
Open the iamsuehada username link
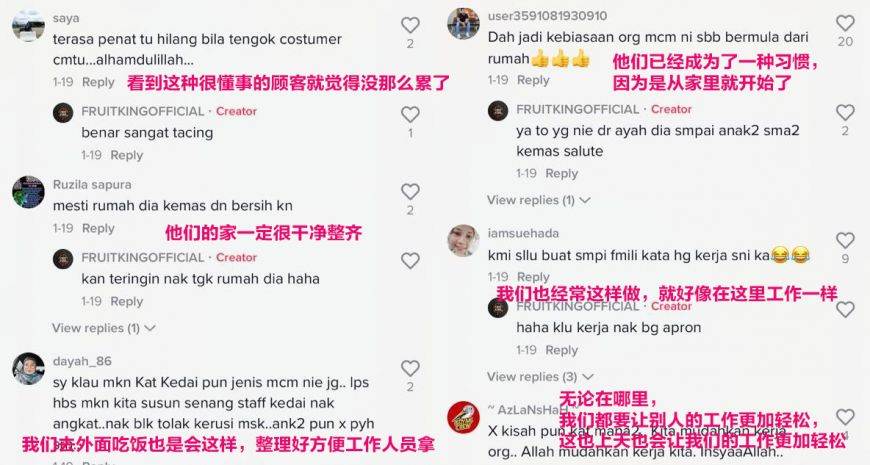(523, 233)
